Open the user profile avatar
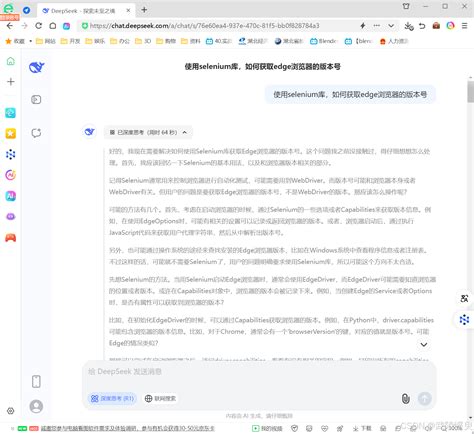 click(x=36, y=406)
